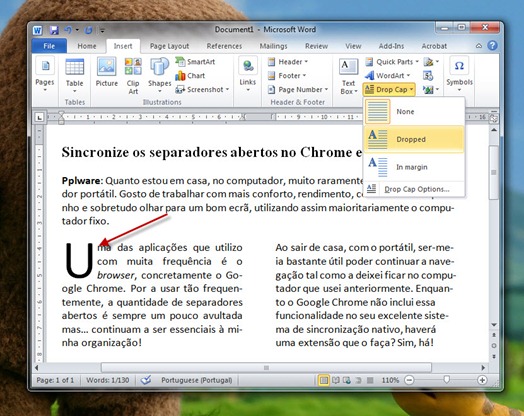Expand the Footer dropdown
The height and width of the screenshot is (416, 524).
tap(287, 76)
